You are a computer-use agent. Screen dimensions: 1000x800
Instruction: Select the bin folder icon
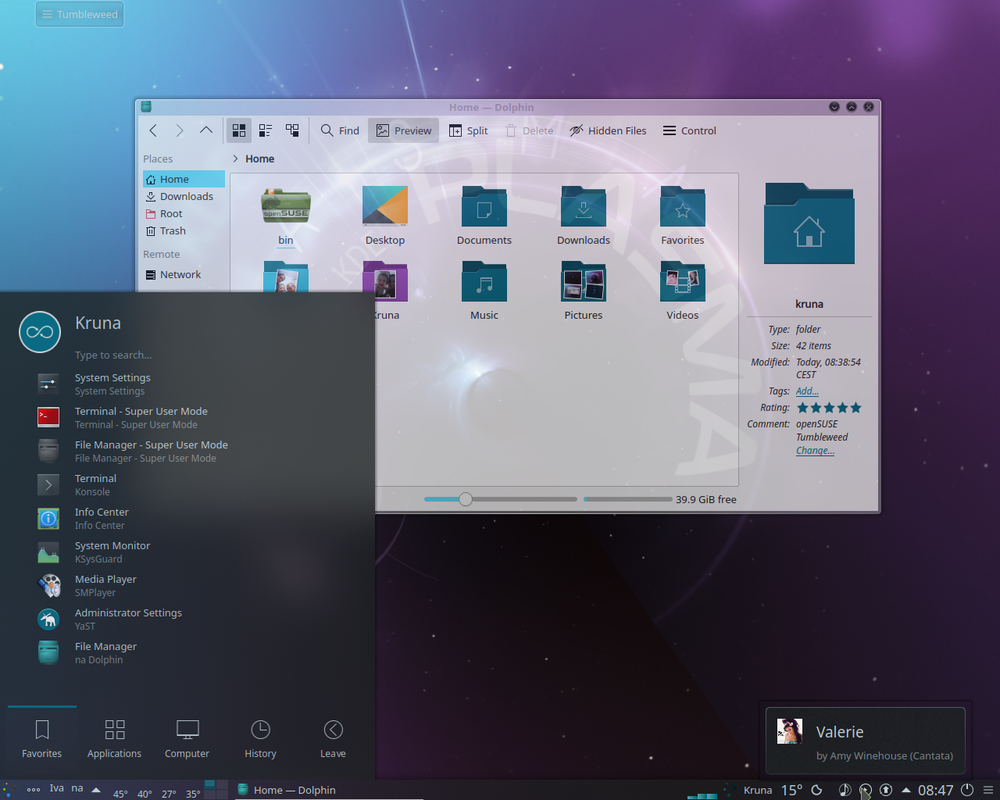click(286, 207)
